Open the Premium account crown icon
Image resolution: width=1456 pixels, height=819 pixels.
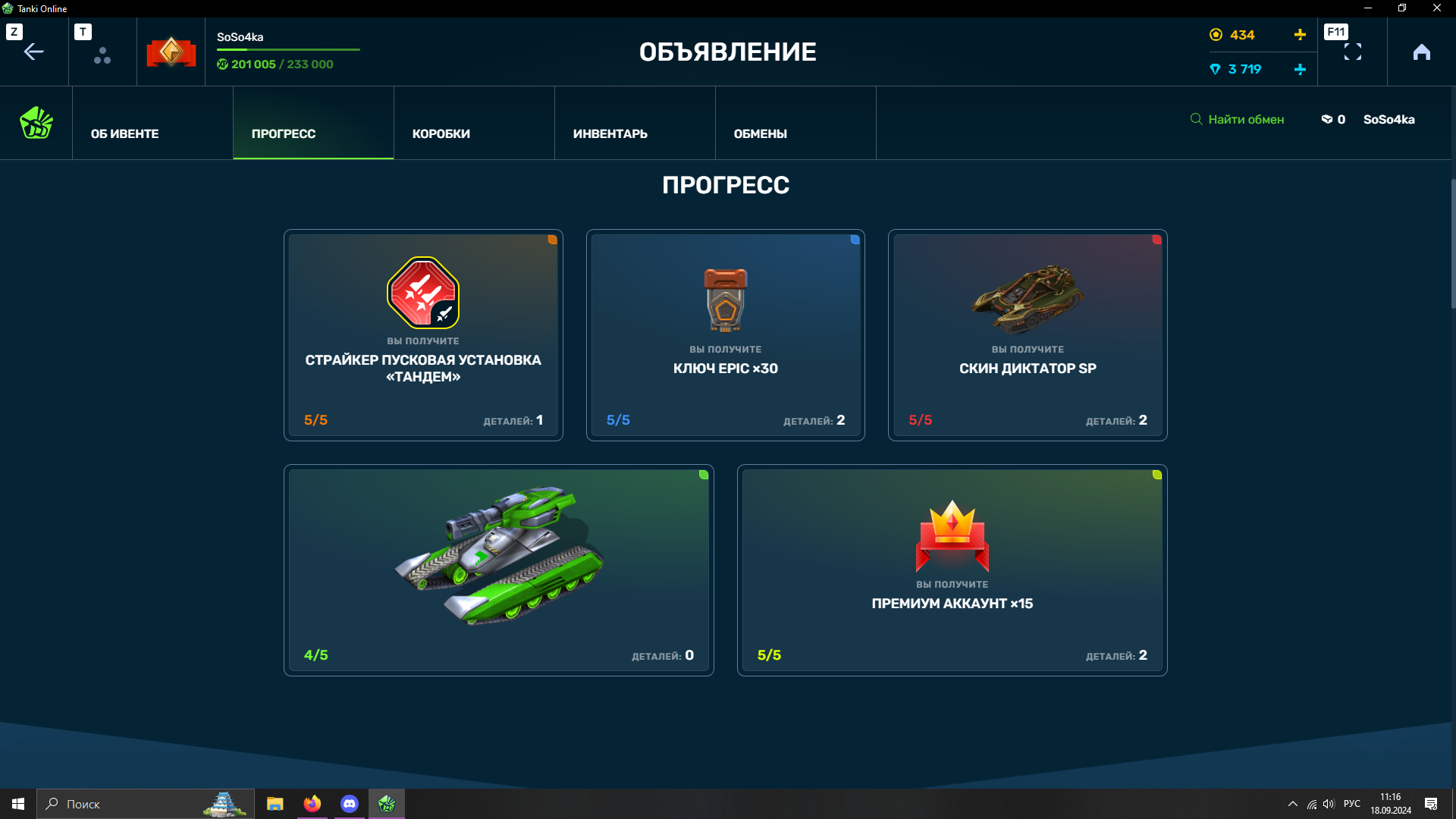(x=952, y=536)
